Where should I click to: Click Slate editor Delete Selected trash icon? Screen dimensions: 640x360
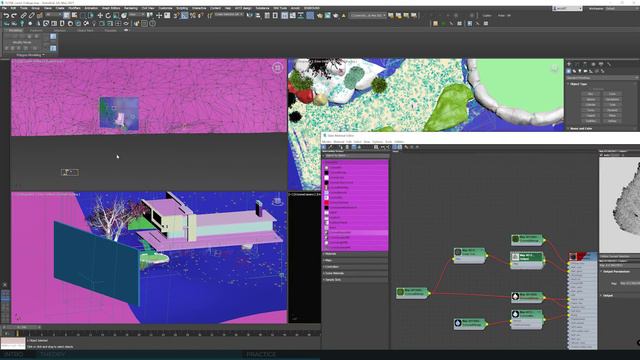[348, 147]
